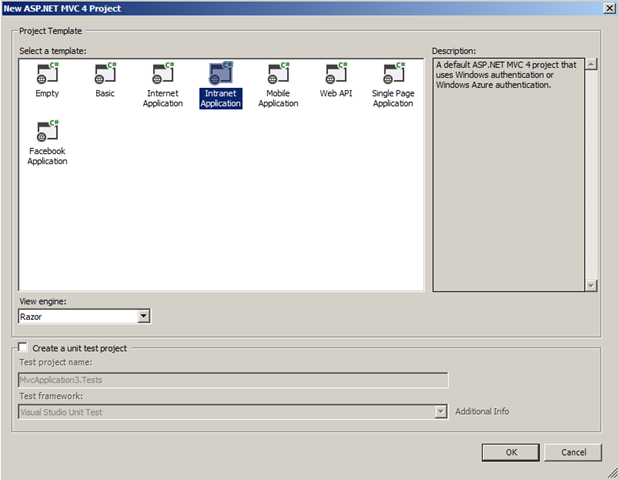Click the OK button
Image resolution: width=619 pixels, height=480 pixels.
pyautogui.click(x=510, y=452)
